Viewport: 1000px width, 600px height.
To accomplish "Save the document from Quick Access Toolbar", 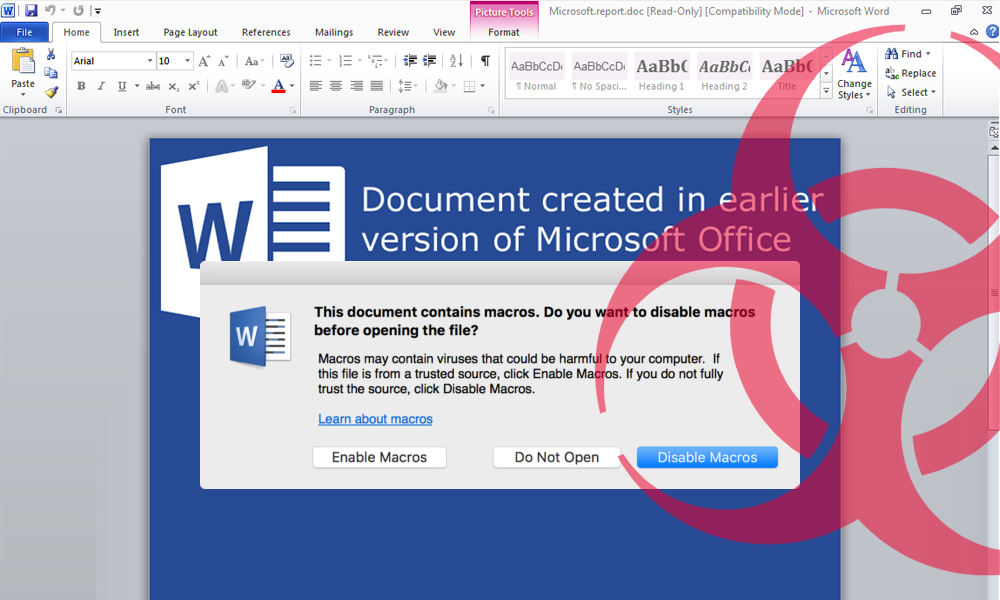I will pyautogui.click(x=31, y=10).
